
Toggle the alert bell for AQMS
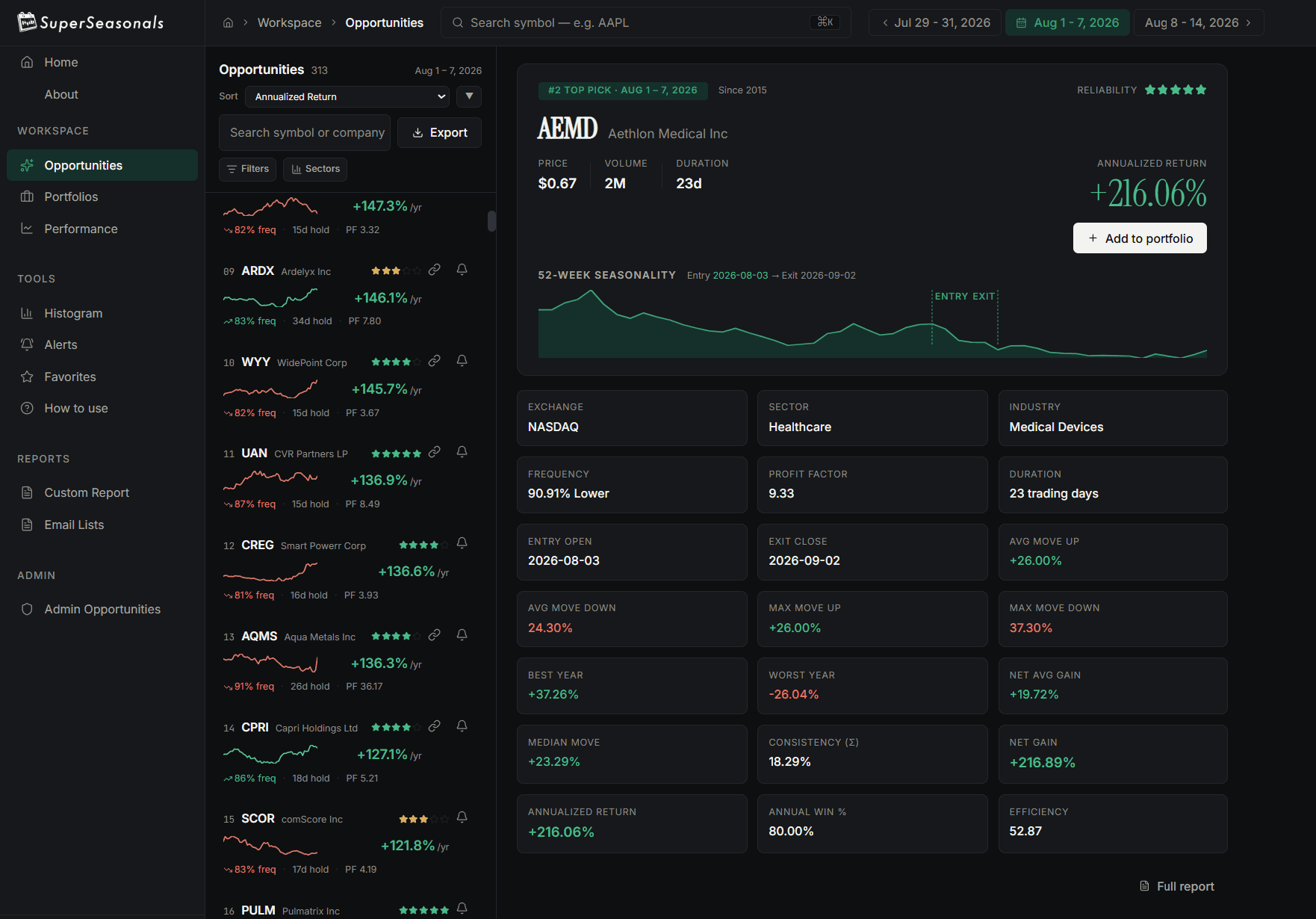click(x=462, y=635)
